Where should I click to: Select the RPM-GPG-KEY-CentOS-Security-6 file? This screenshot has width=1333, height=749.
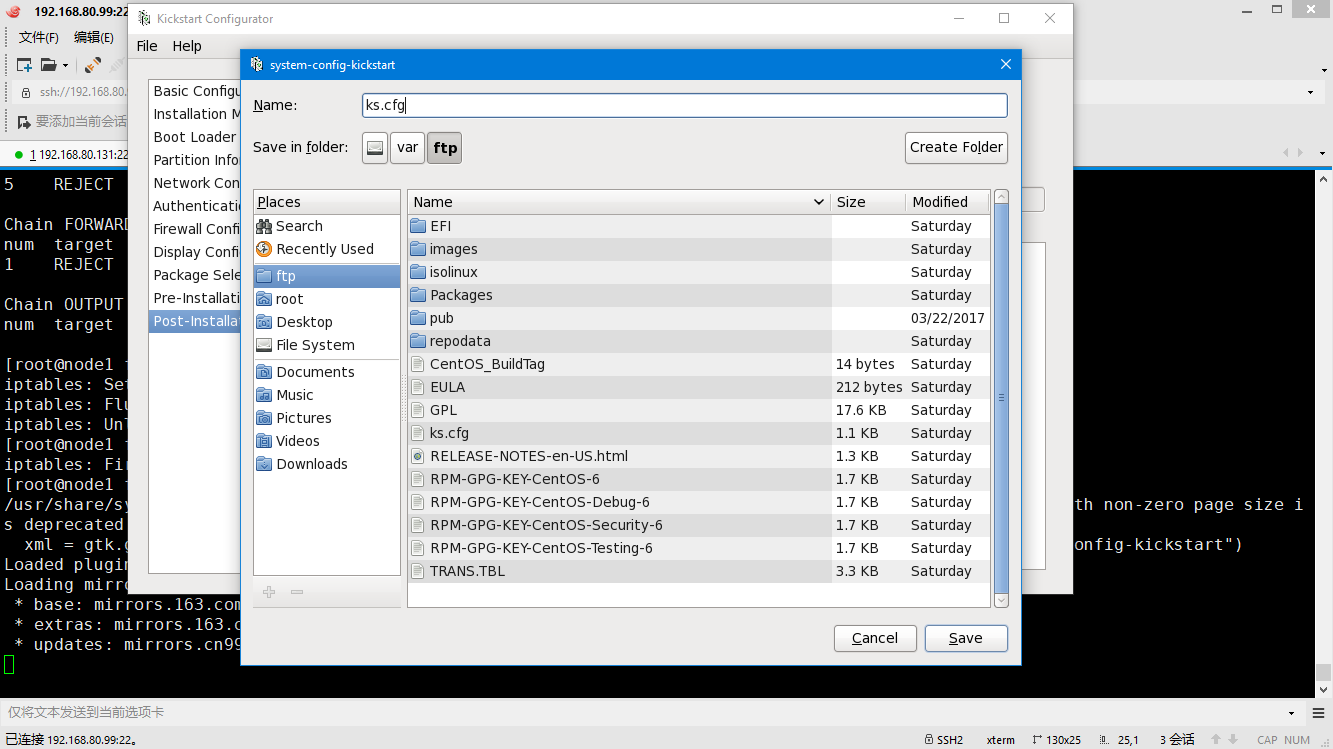pyautogui.click(x=699, y=525)
